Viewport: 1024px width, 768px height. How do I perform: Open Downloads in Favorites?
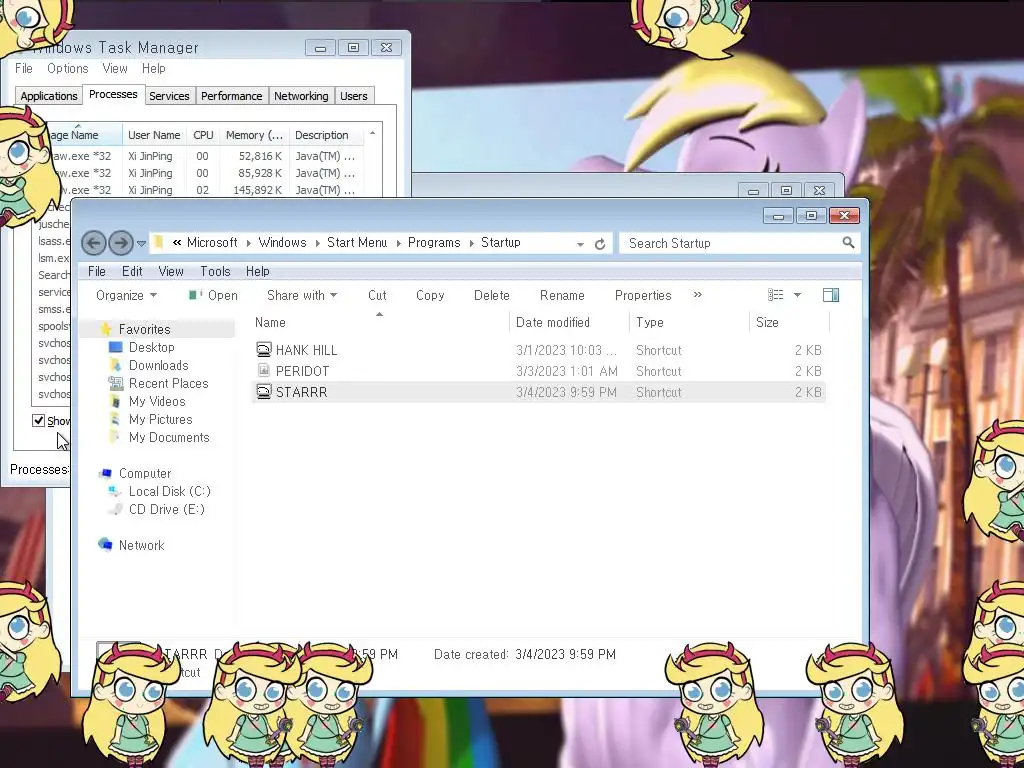[x=159, y=365]
